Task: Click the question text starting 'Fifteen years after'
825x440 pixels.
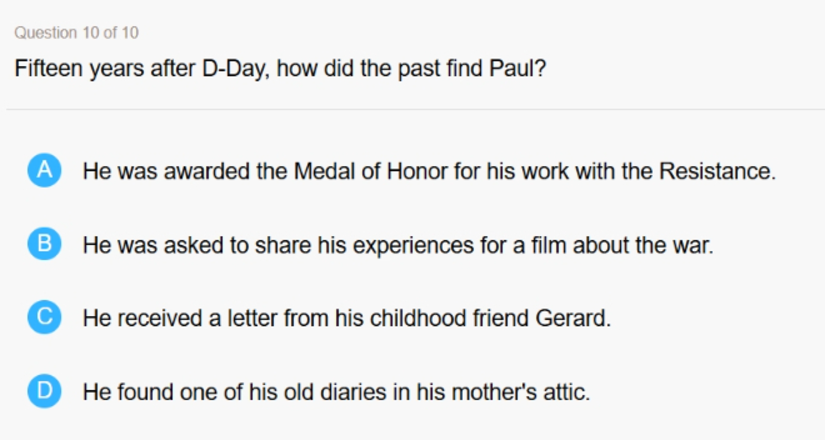Action: click(280, 69)
